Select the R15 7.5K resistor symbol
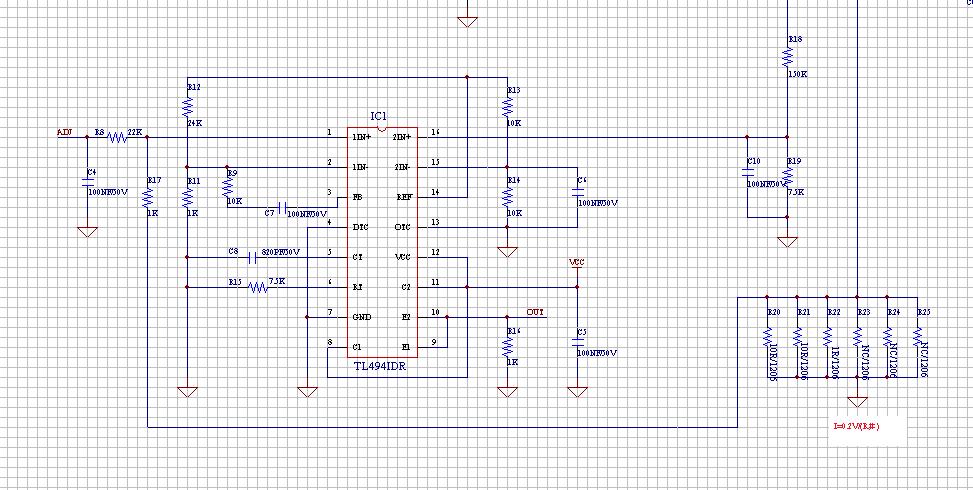The width and height of the screenshot is (973, 490). (x=258, y=287)
